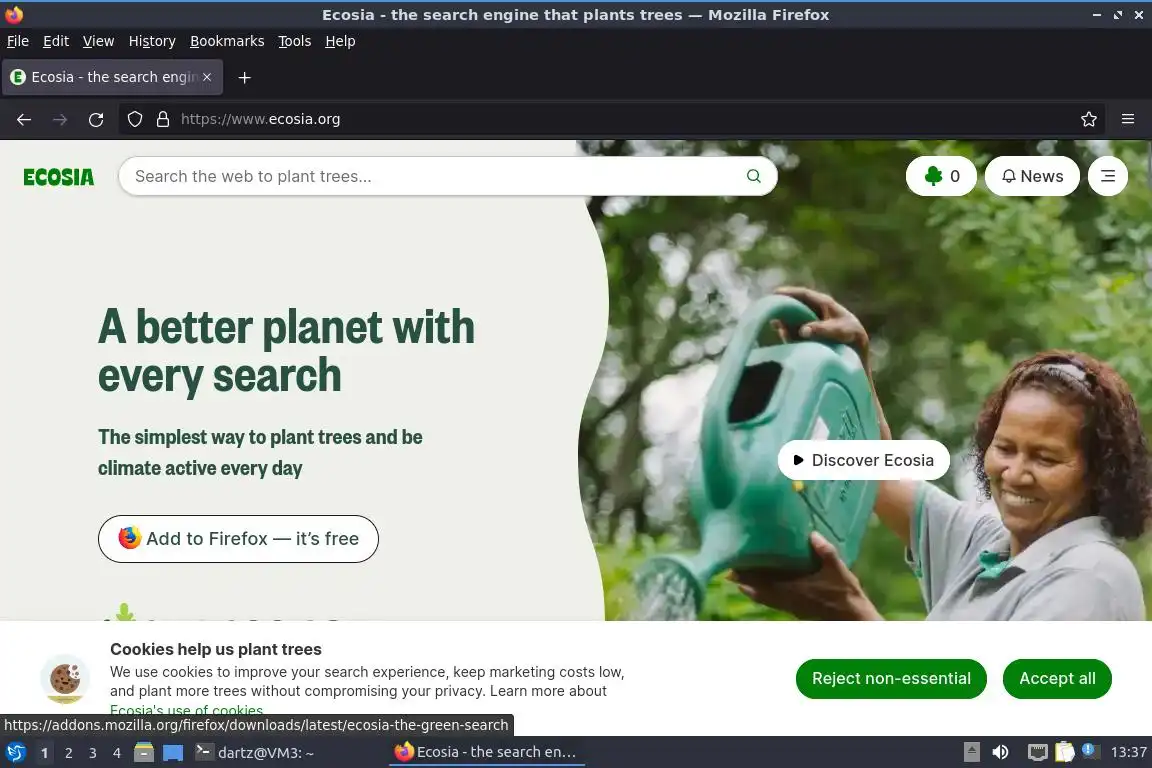Select the Ecosia Firefox taskbar entry
The width and height of the screenshot is (1152, 768).
click(x=486, y=753)
